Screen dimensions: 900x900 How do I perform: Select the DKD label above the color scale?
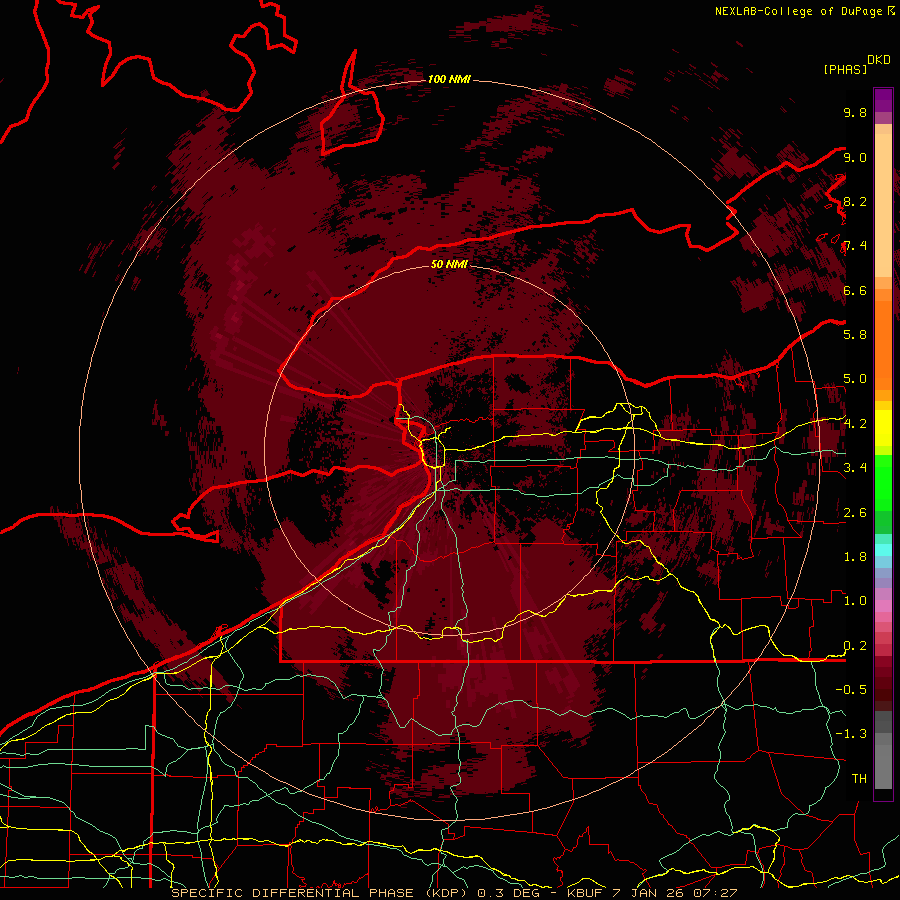[x=879, y=60]
